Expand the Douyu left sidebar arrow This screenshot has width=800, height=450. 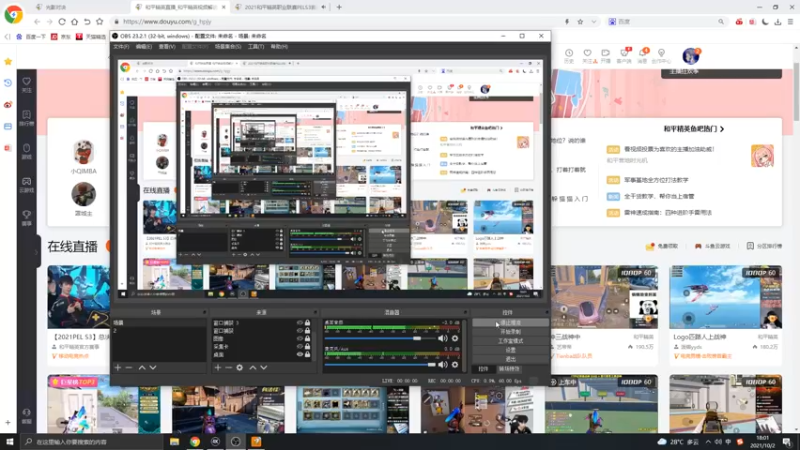click(36, 252)
